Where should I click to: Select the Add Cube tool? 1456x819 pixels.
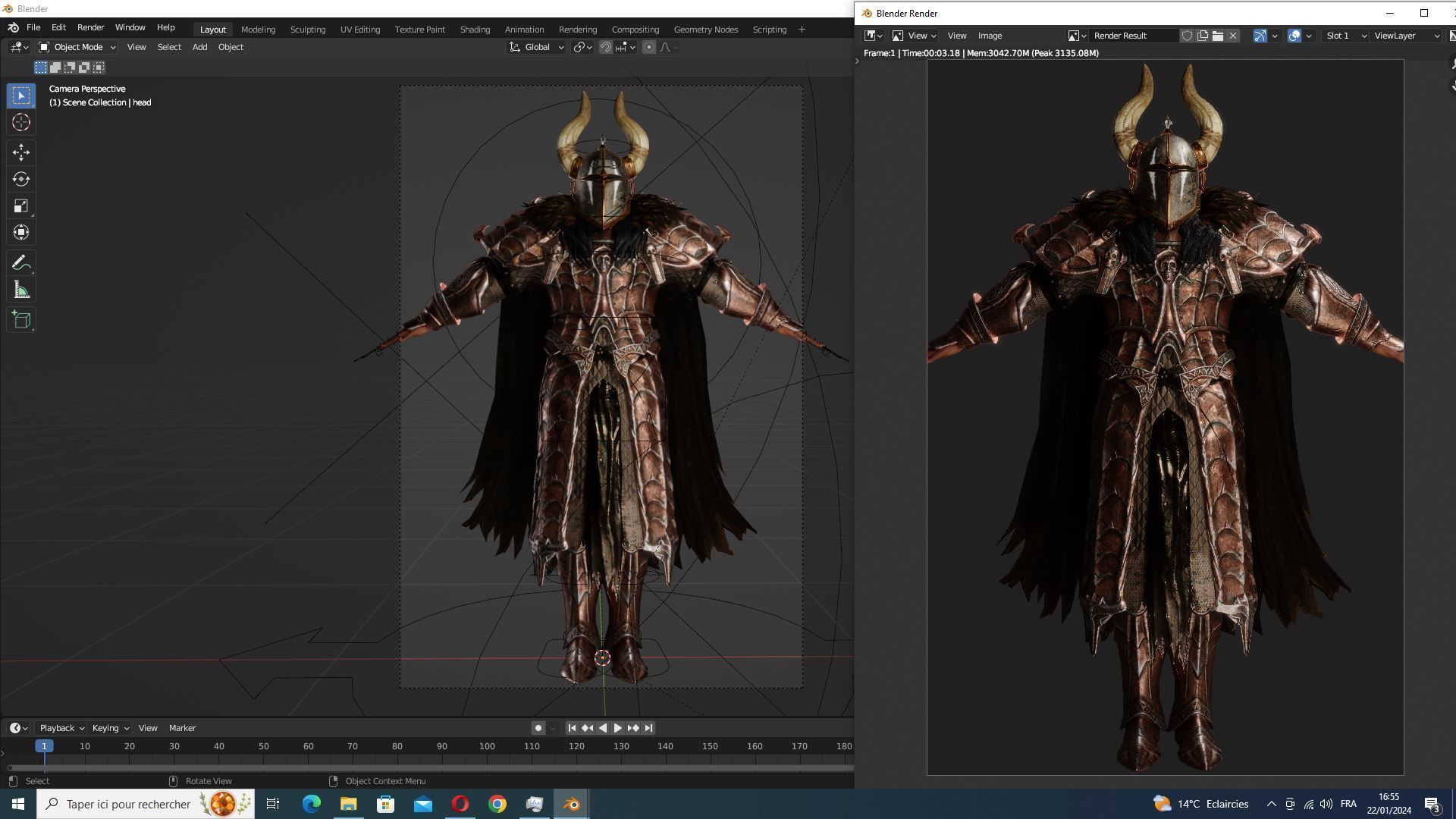click(21, 320)
